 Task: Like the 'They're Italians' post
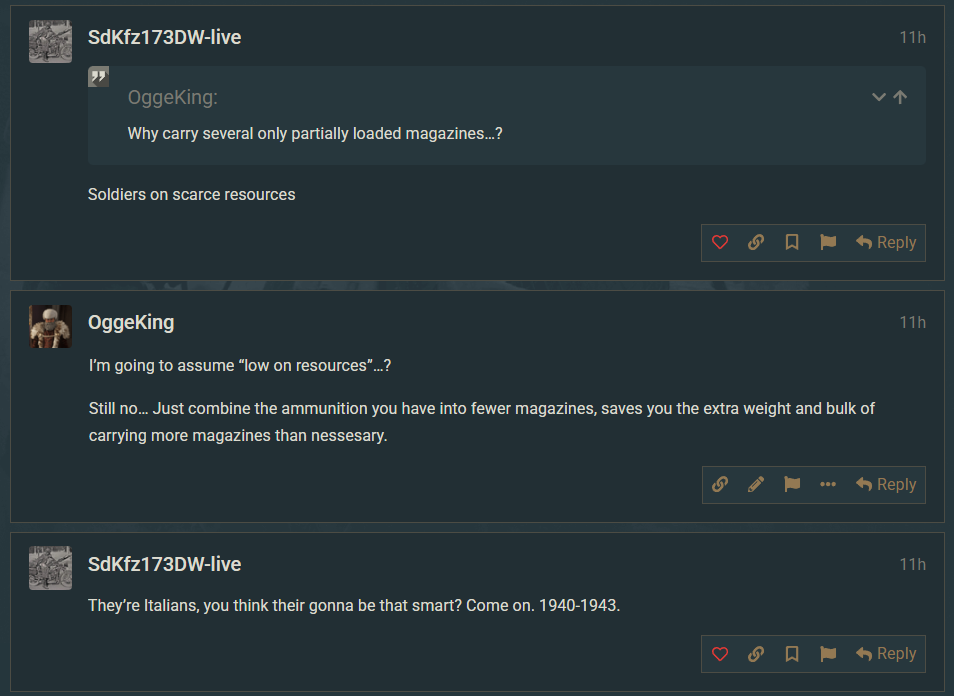[x=720, y=654]
